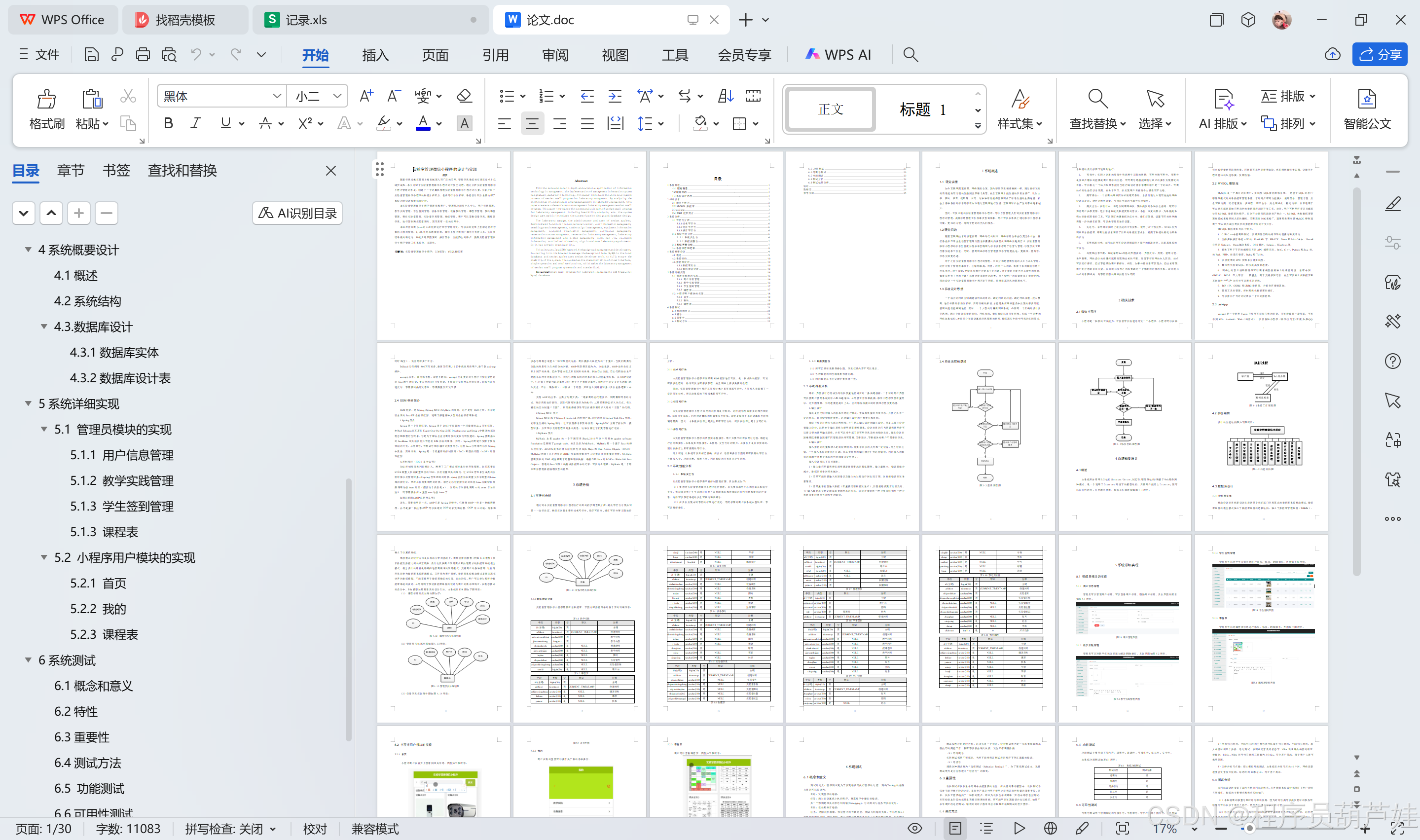This screenshot has height=840, width=1420.
Task: Click the first page thumbnail of the thesis
Action: [444, 245]
